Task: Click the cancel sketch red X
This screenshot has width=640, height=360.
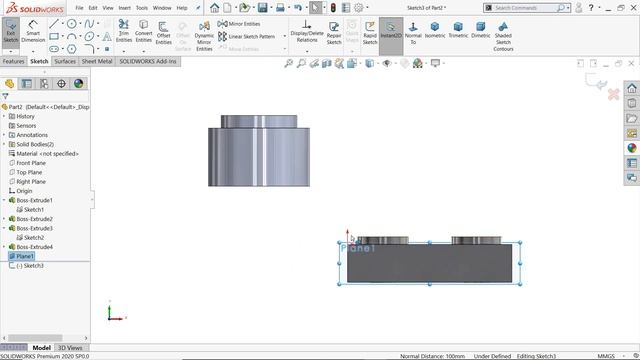Action: (613, 95)
